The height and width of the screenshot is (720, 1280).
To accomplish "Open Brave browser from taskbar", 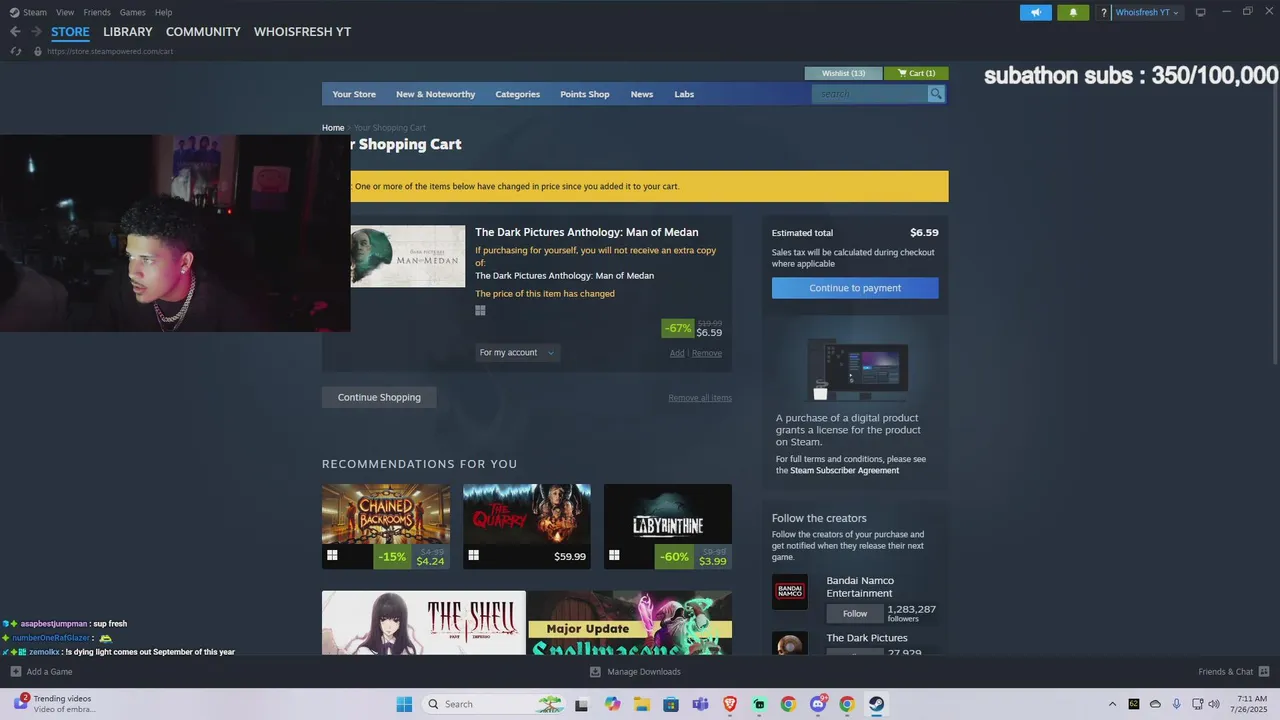I will pos(730,704).
